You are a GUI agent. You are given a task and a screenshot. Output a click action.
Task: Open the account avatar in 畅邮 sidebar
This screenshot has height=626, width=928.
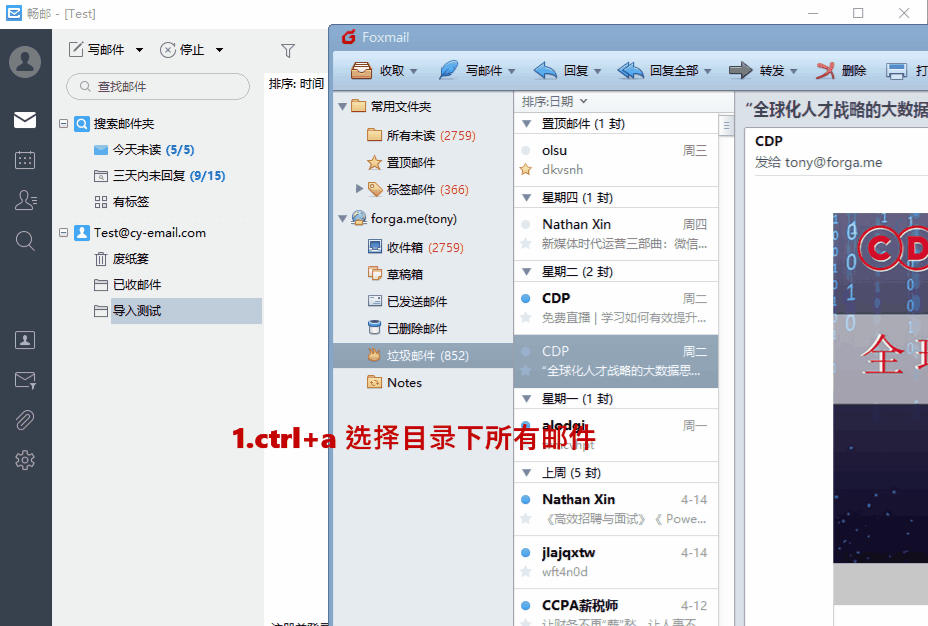click(25, 62)
